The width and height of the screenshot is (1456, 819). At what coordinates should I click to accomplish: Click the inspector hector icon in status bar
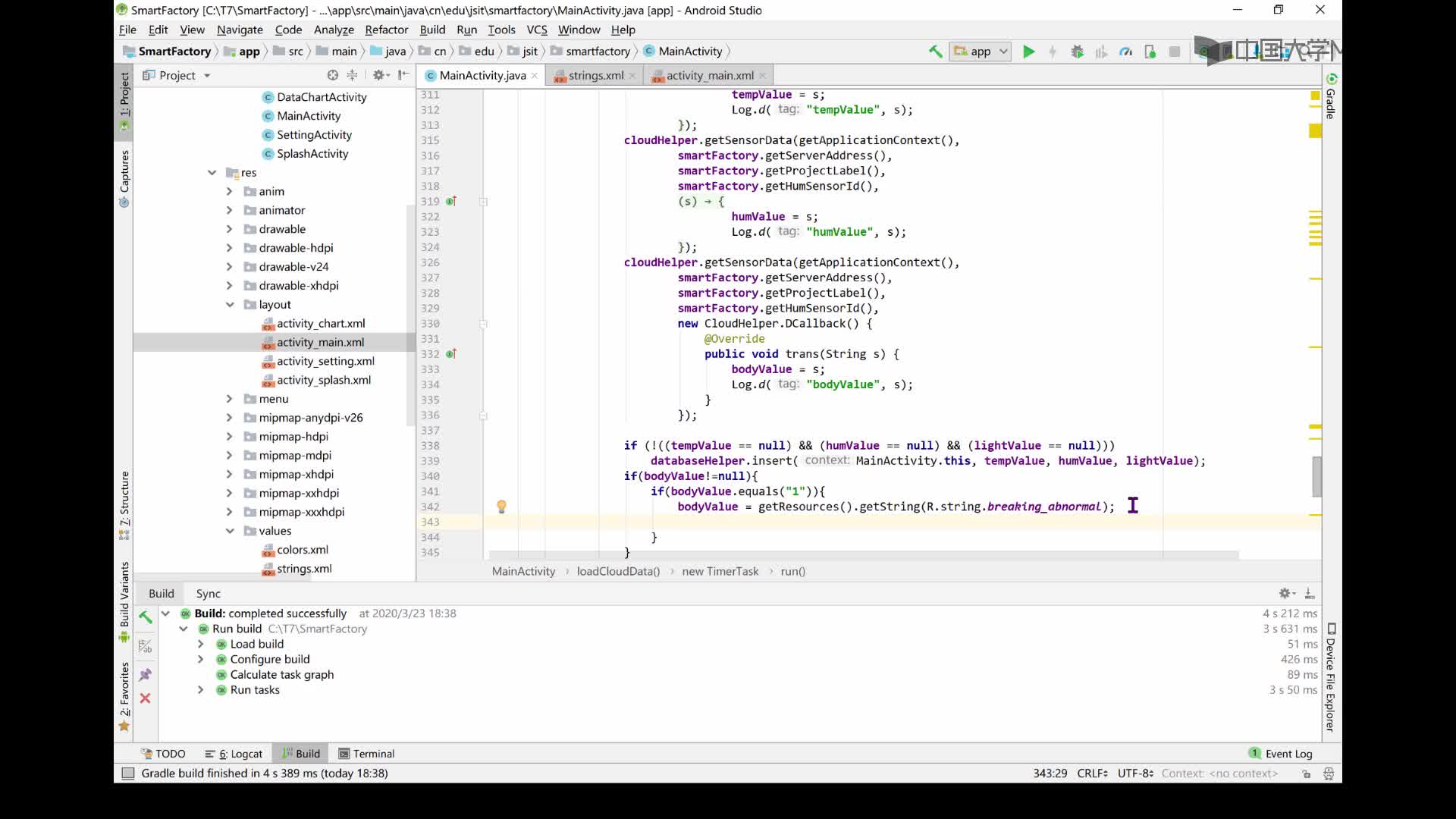click(x=1329, y=773)
